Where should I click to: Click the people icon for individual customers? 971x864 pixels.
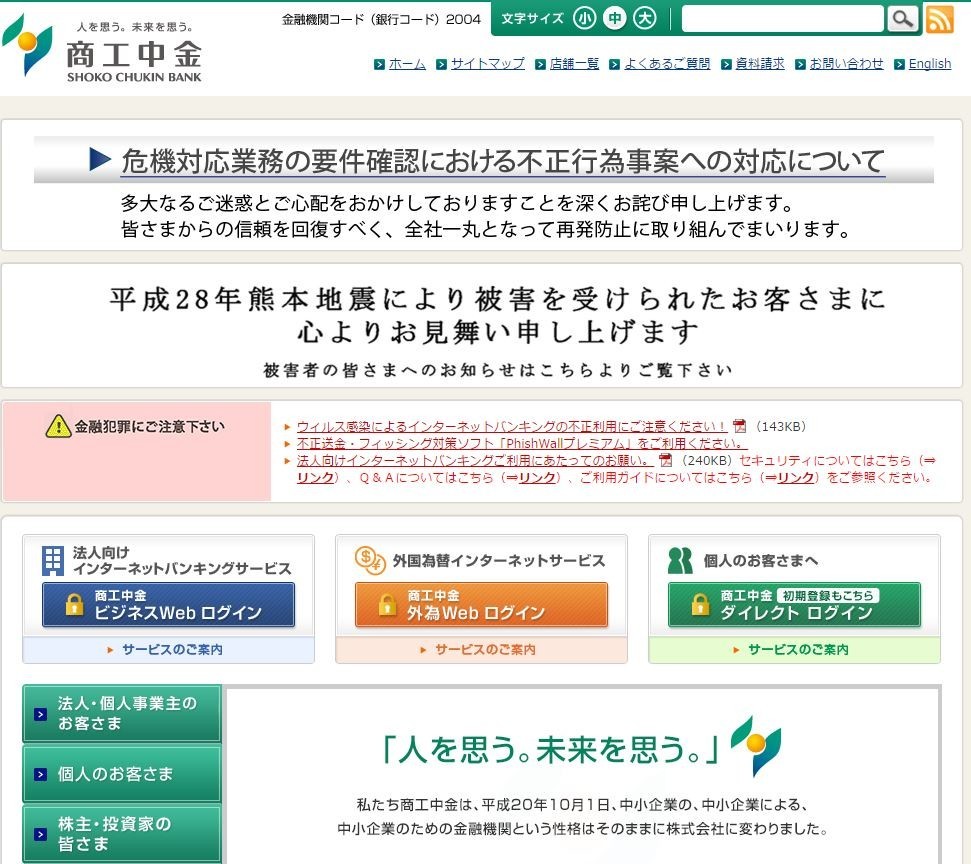click(x=680, y=560)
